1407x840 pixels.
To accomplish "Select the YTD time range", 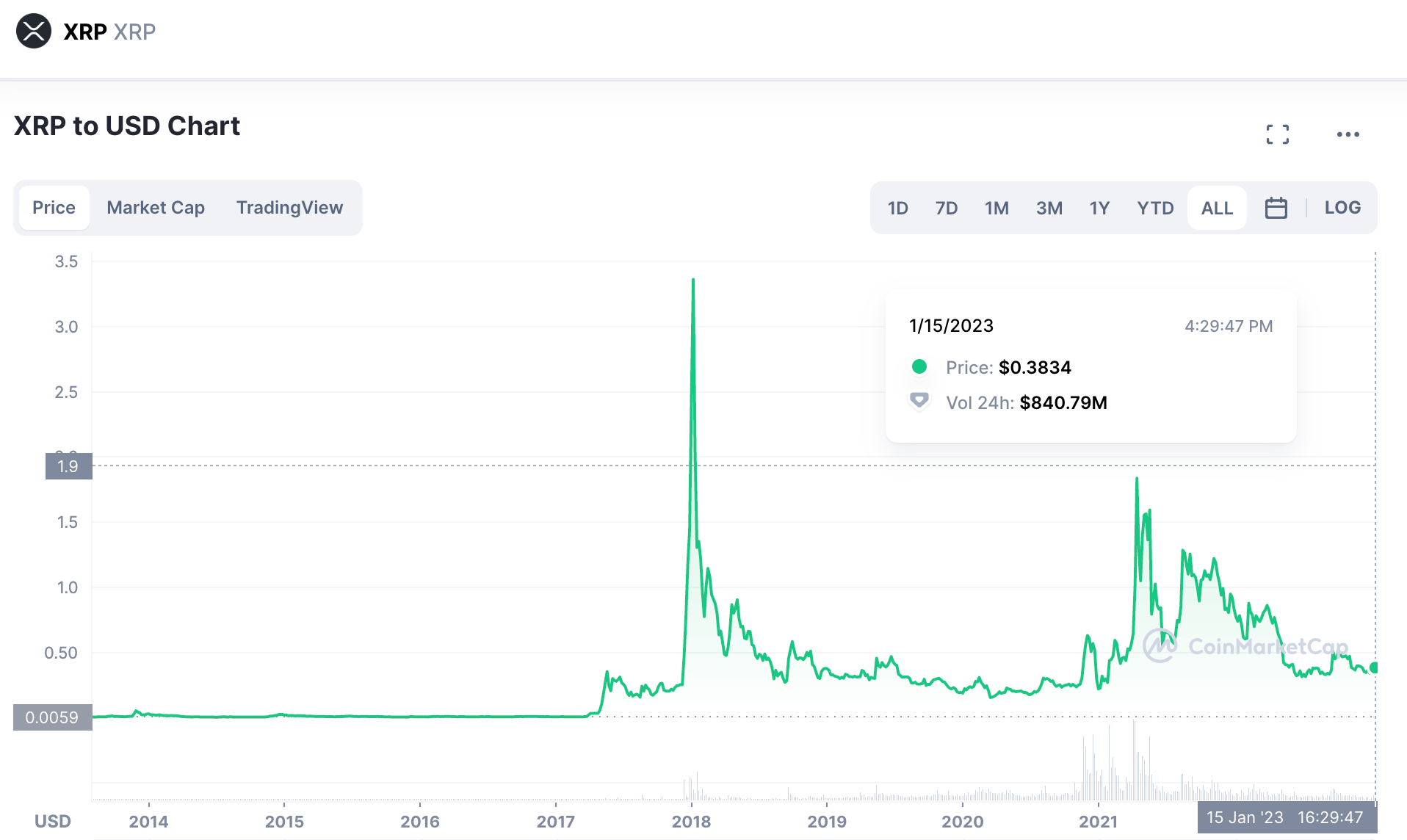I will tap(1155, 208).
